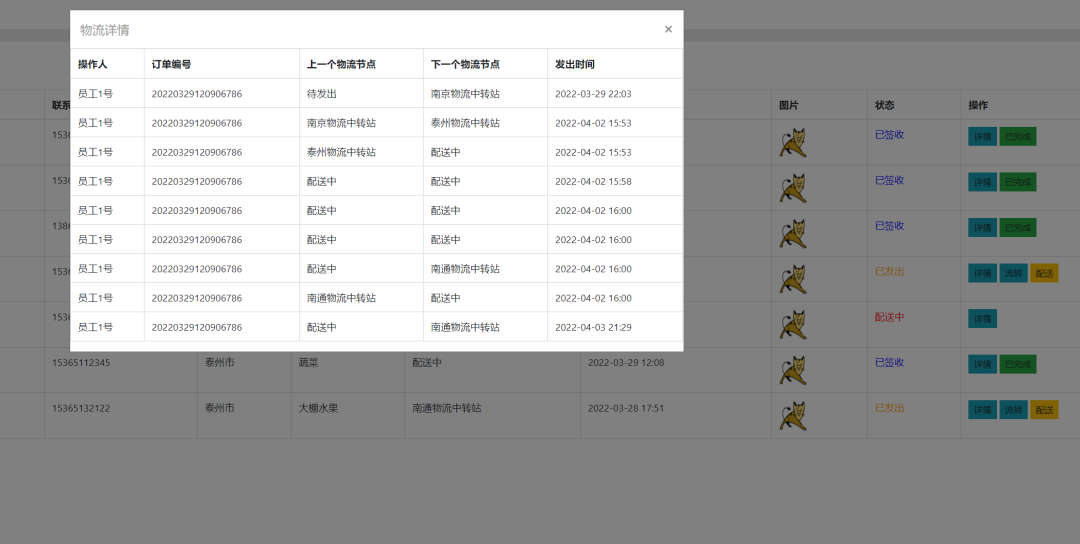Click 已完成 in the 15365112345 row
This screenshot has width=1080, height=544.
click(x=1018, y=364)
